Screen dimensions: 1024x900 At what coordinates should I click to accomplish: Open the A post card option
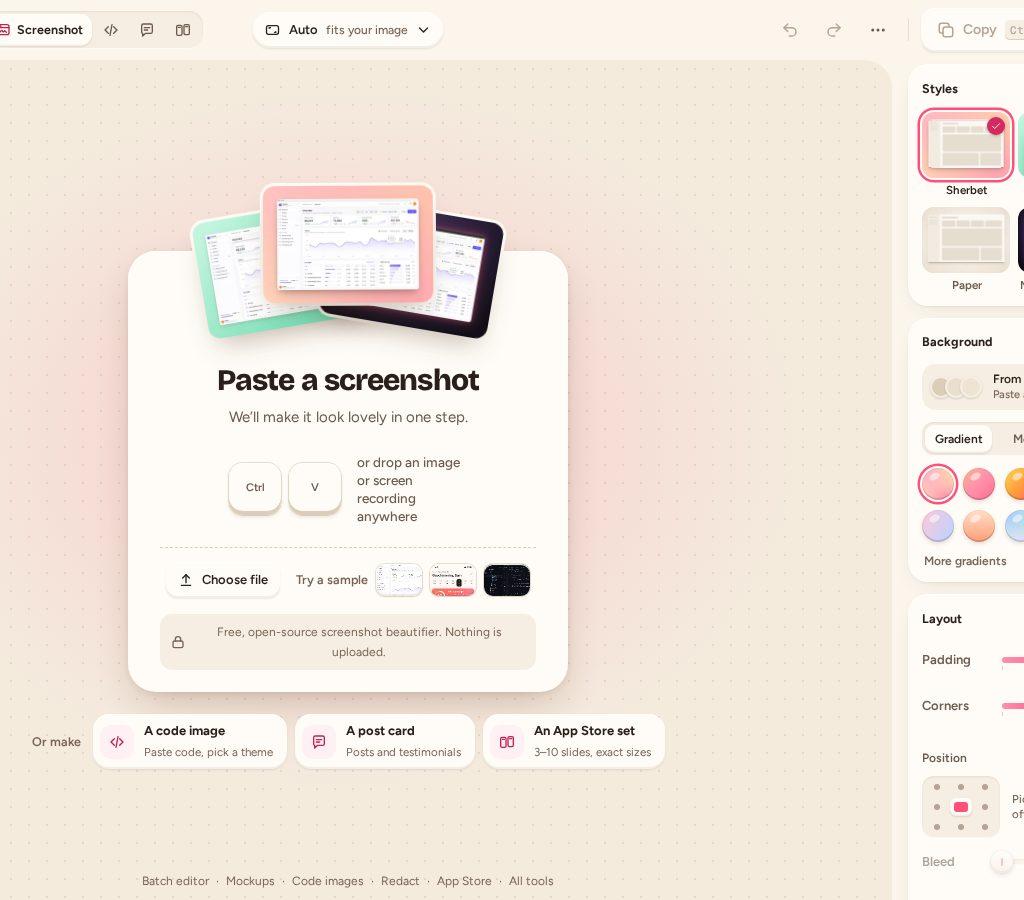385,741
